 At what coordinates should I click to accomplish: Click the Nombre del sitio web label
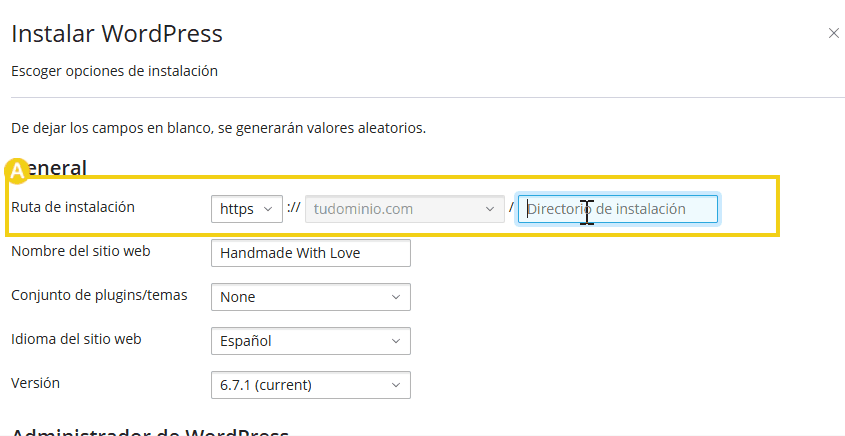[81, 251]
